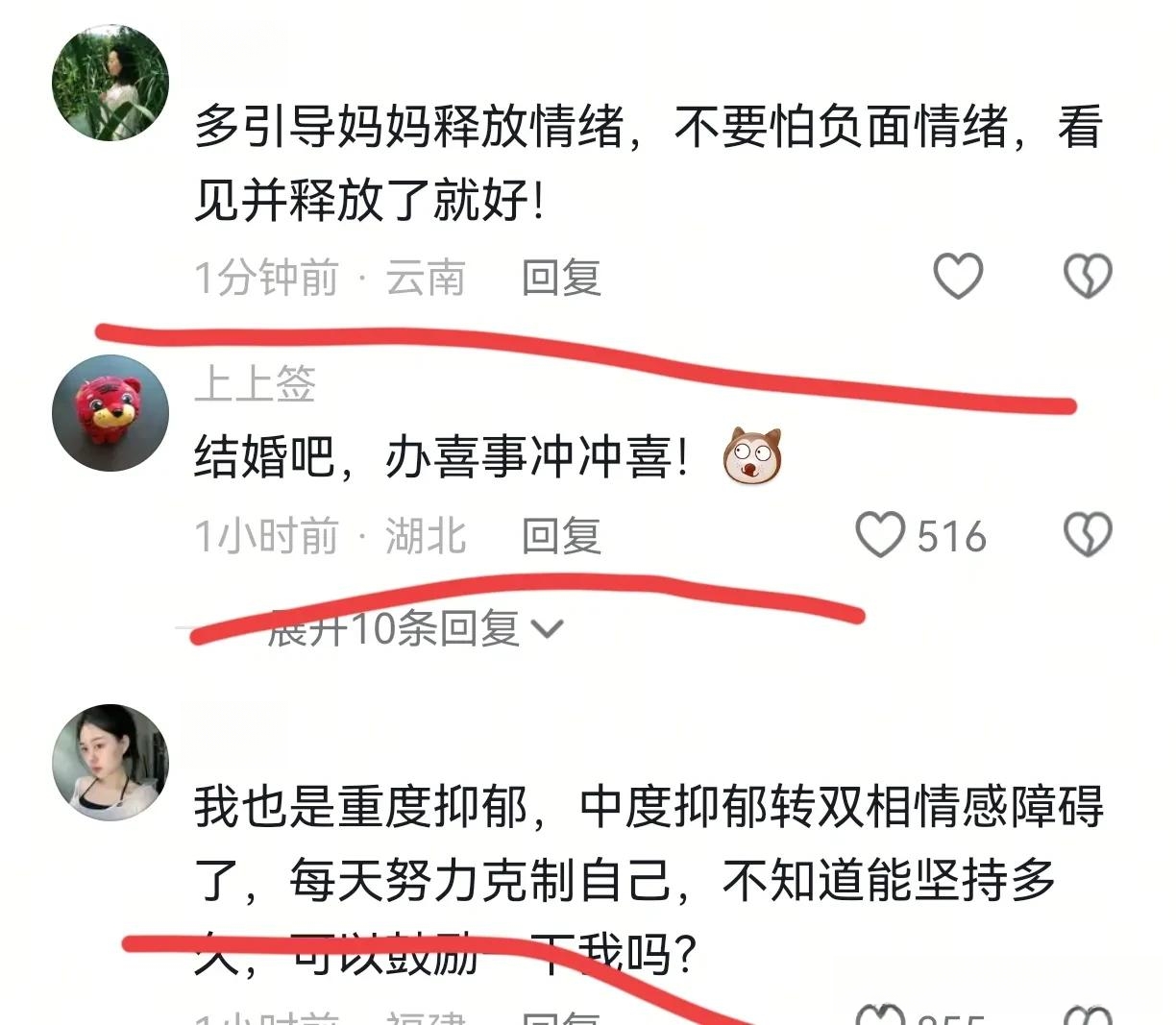Expand 展开10条回复 replies
Screen dimensions: 1176x1025
coord(415,629)
